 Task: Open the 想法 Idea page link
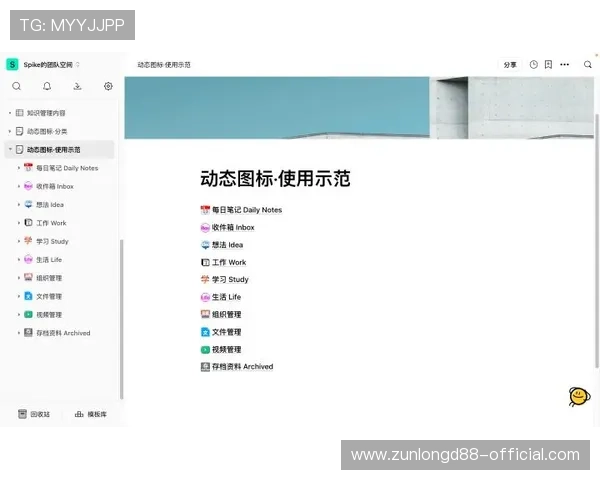click(227, 245)
